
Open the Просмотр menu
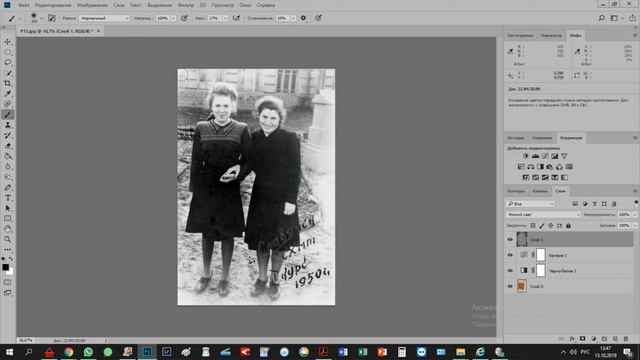click(x=222, y=5)
